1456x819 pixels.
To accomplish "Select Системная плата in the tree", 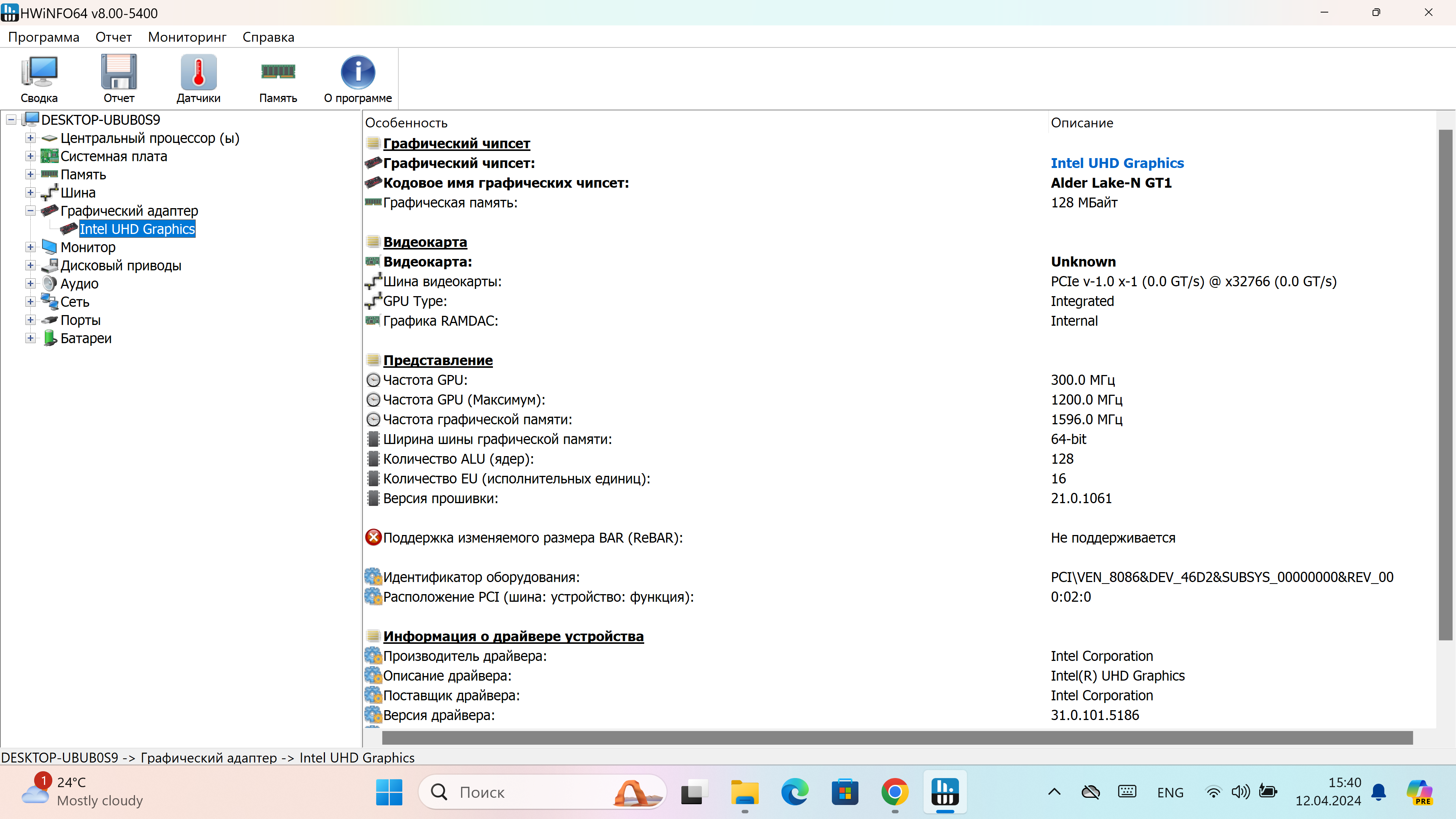I will tap(114, 157).
